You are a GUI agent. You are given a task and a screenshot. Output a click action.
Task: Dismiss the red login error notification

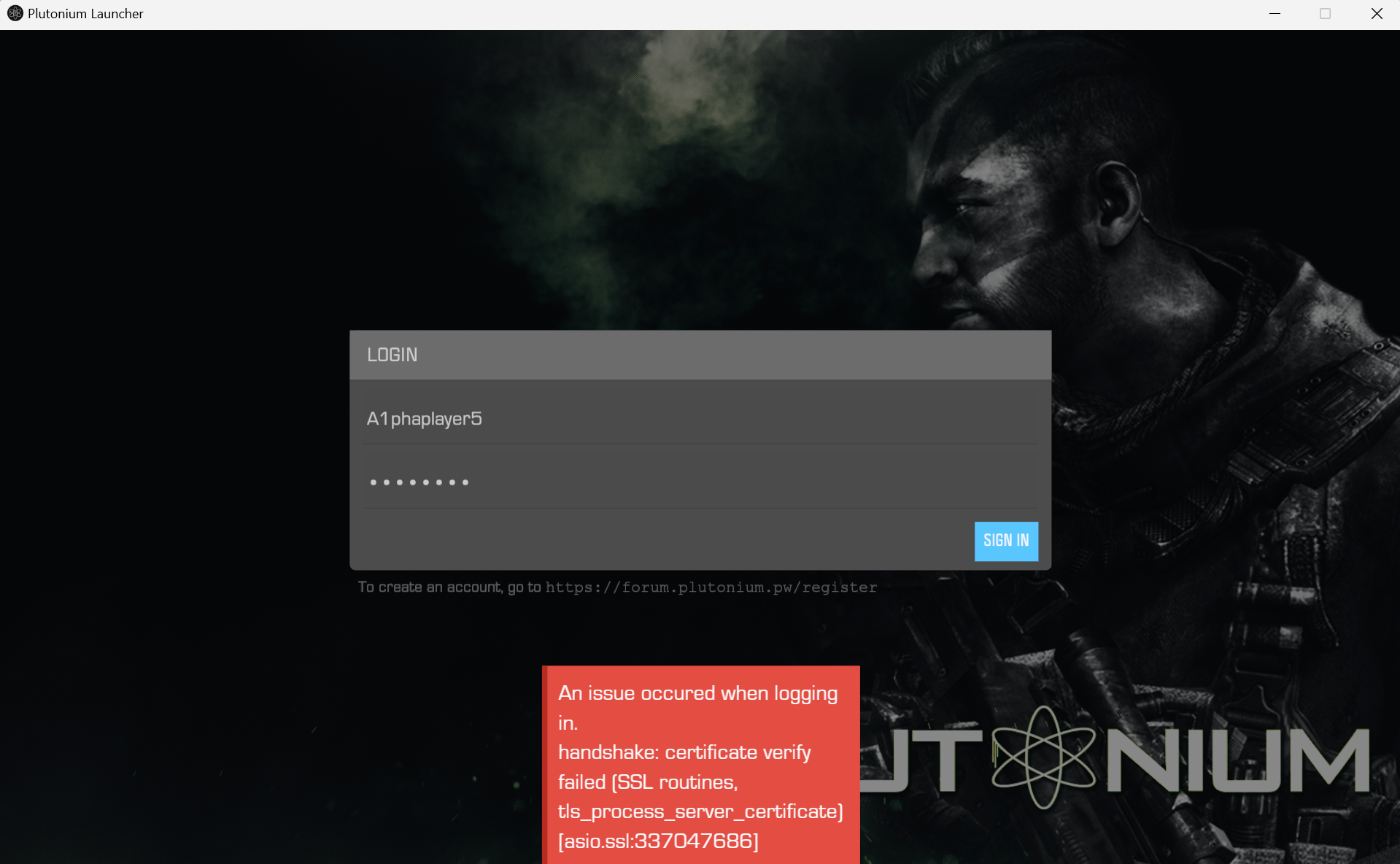click(x=701, y=765)
